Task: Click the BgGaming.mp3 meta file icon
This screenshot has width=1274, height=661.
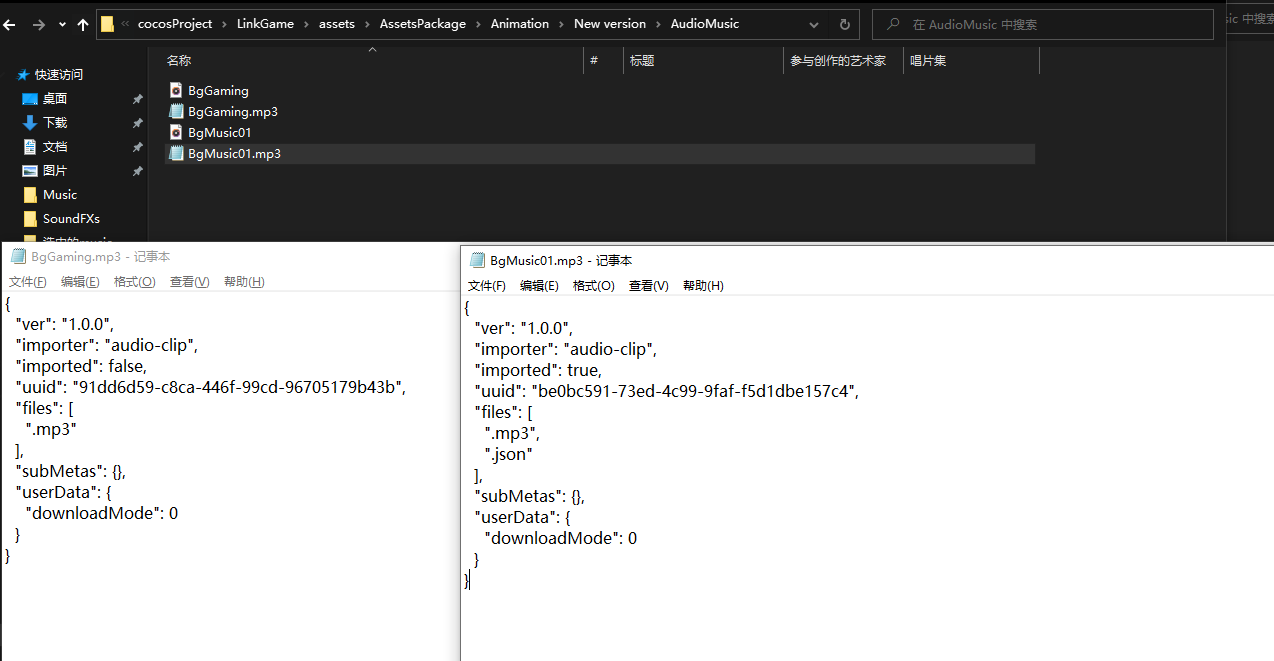Action: pyautogui.click(x=176, y=111)
